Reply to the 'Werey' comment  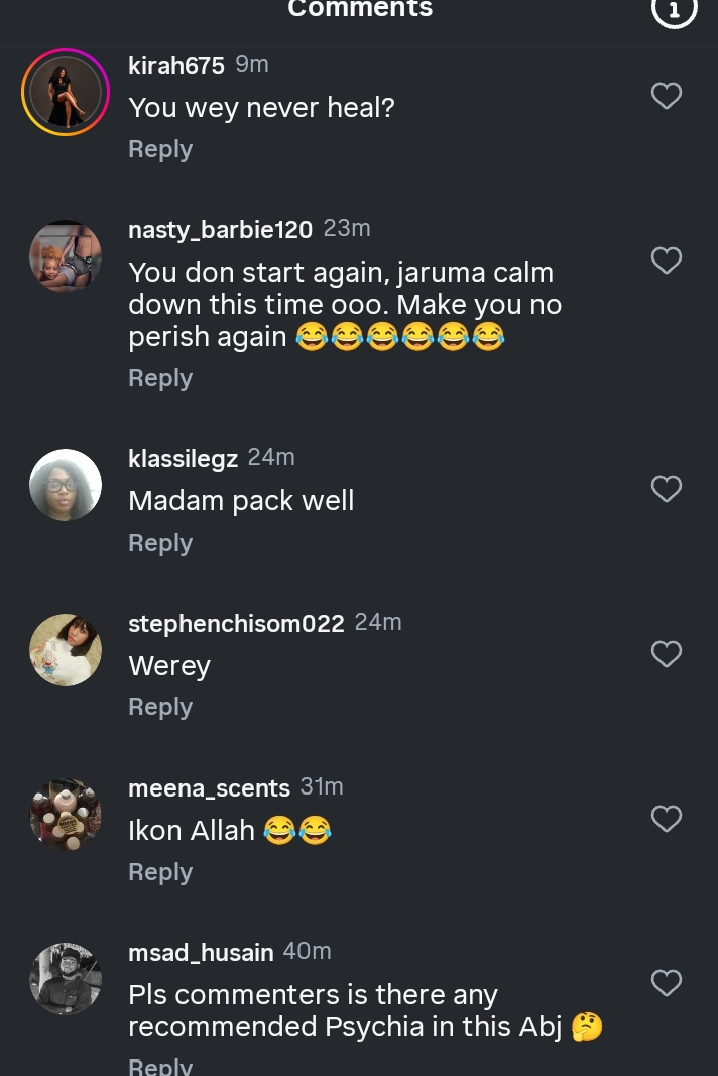pyautogui.click(x=160, y=707)
